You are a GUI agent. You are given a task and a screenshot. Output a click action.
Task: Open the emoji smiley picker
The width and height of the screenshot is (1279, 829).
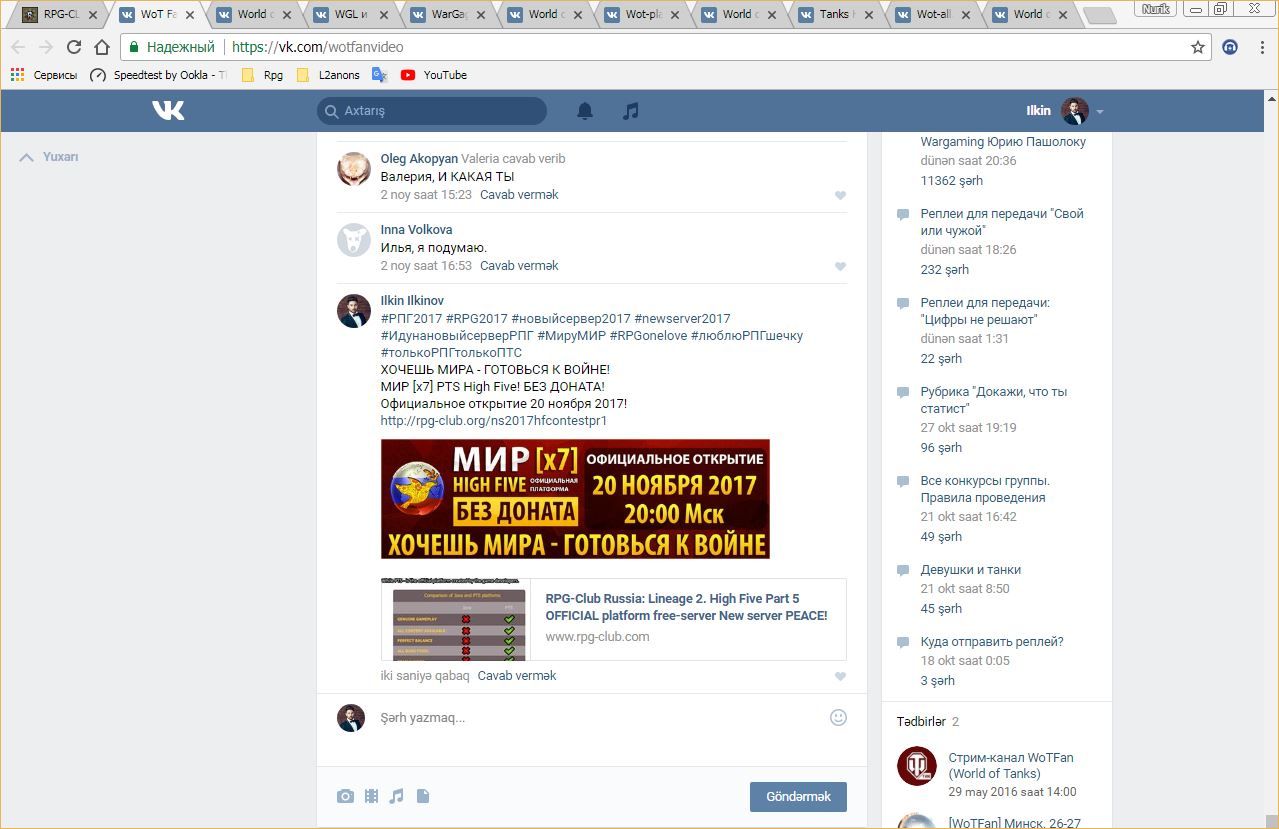tap(838, 717)
